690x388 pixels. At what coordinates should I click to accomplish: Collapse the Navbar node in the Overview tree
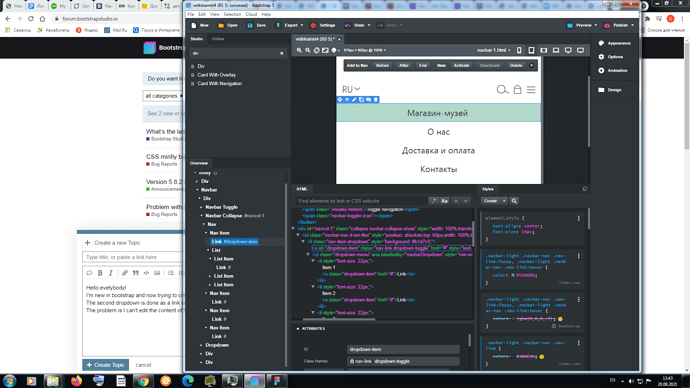197,190
